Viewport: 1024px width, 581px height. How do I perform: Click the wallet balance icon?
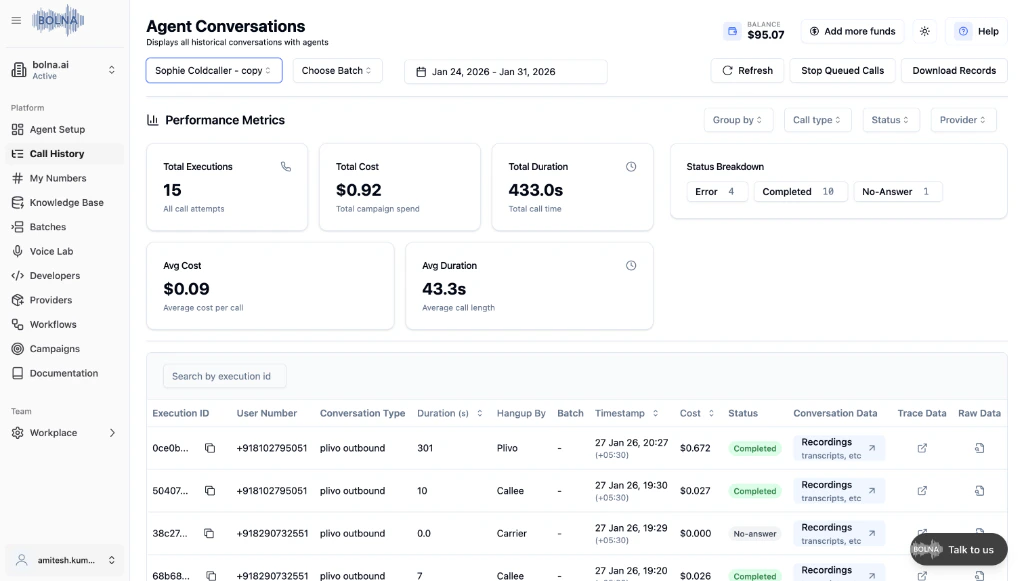tap(731, 31)
